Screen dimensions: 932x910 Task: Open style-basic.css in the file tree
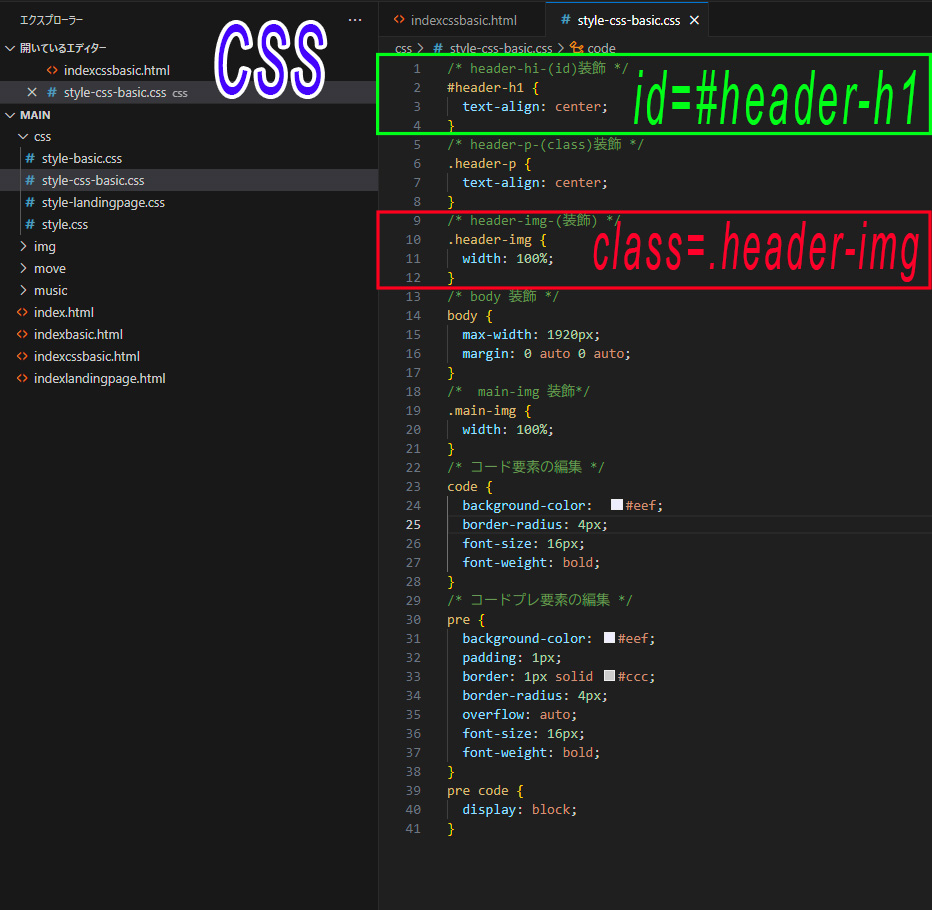pyautogui.click(x=81, y=159)
